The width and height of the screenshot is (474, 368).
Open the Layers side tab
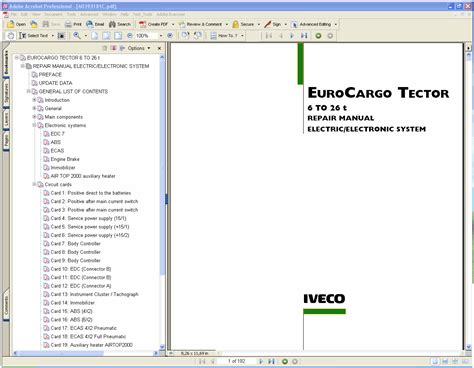coord(6,119)
